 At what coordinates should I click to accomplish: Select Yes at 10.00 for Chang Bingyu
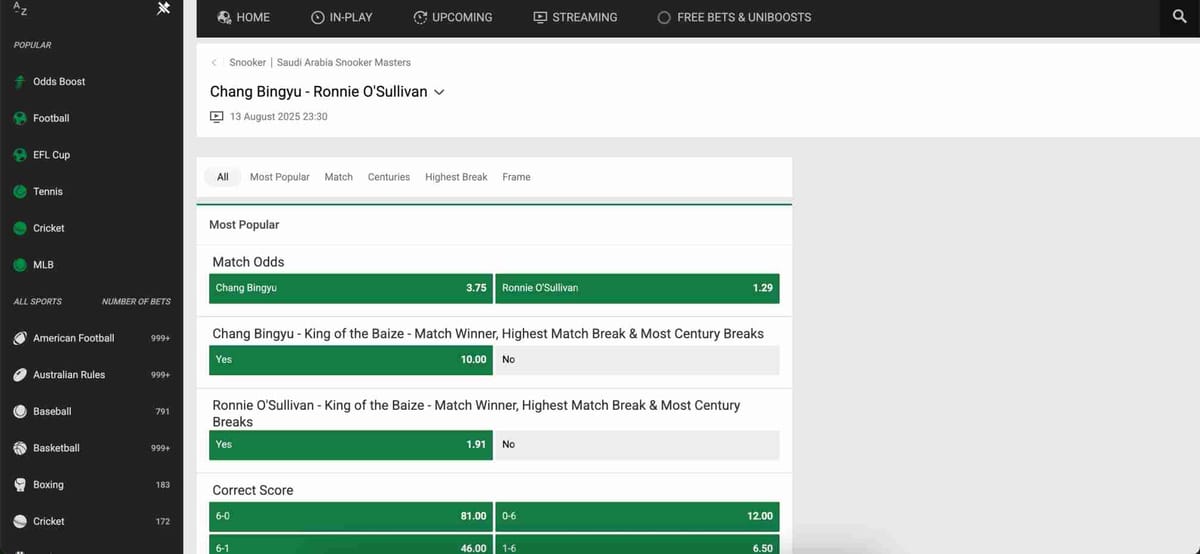351,360
